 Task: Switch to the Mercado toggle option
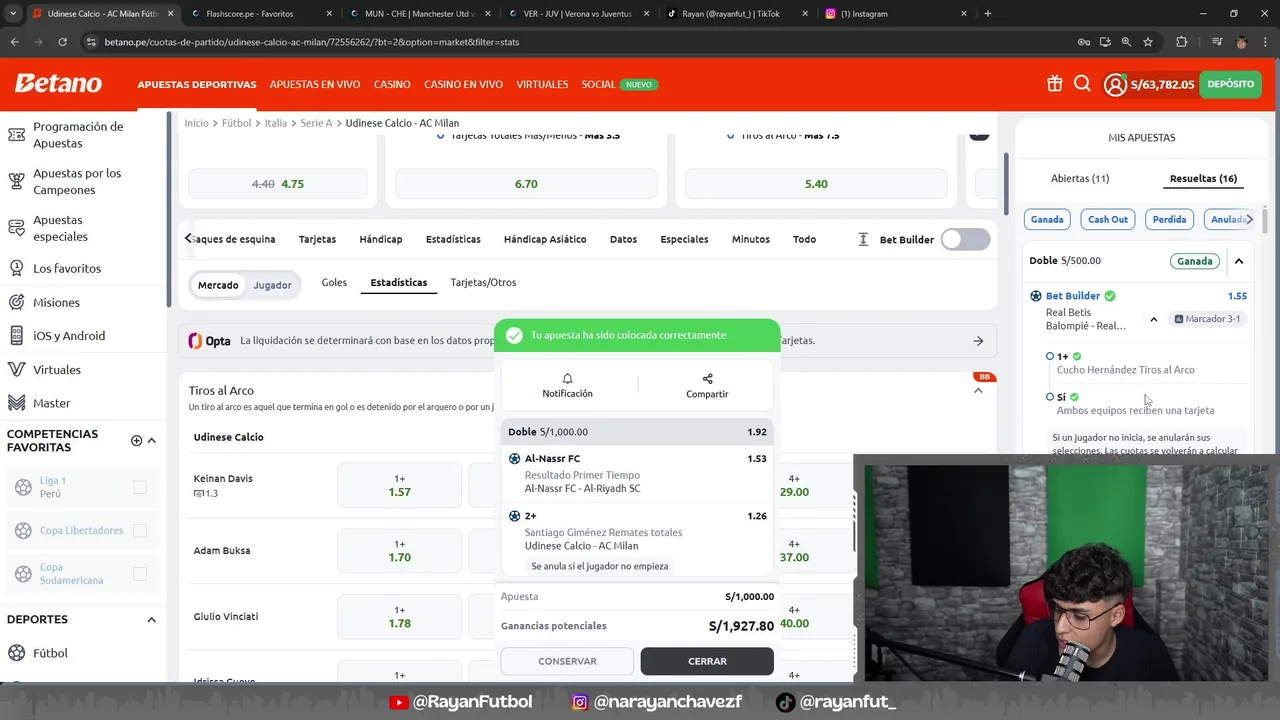coord(218,285)
